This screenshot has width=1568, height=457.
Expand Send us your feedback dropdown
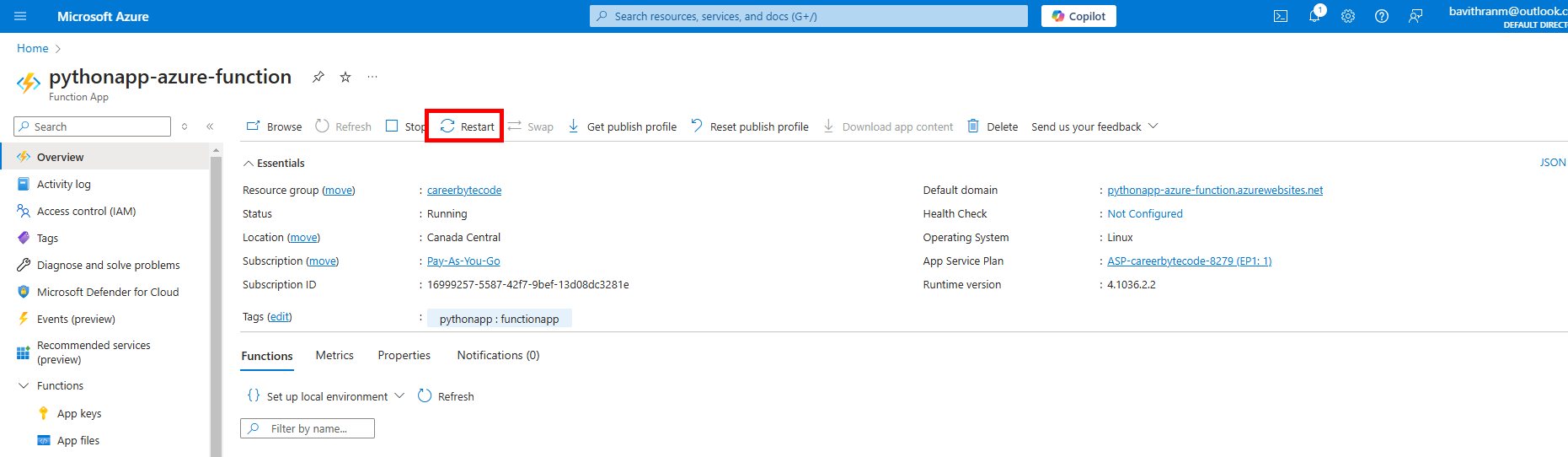click(x=1094, y=126)
